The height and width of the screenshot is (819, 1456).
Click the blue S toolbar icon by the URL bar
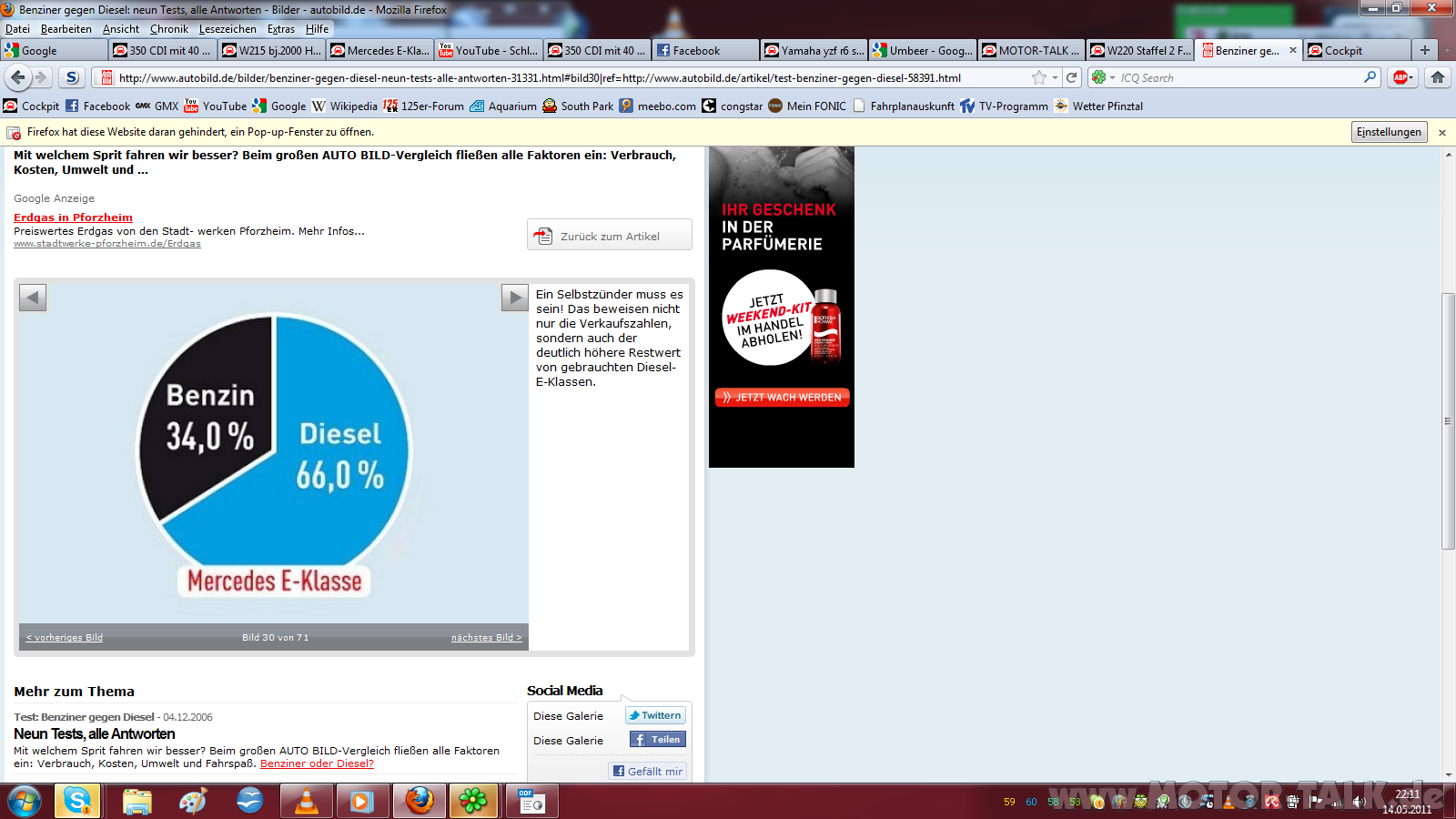pyautogui.click(x=73, y=77)
